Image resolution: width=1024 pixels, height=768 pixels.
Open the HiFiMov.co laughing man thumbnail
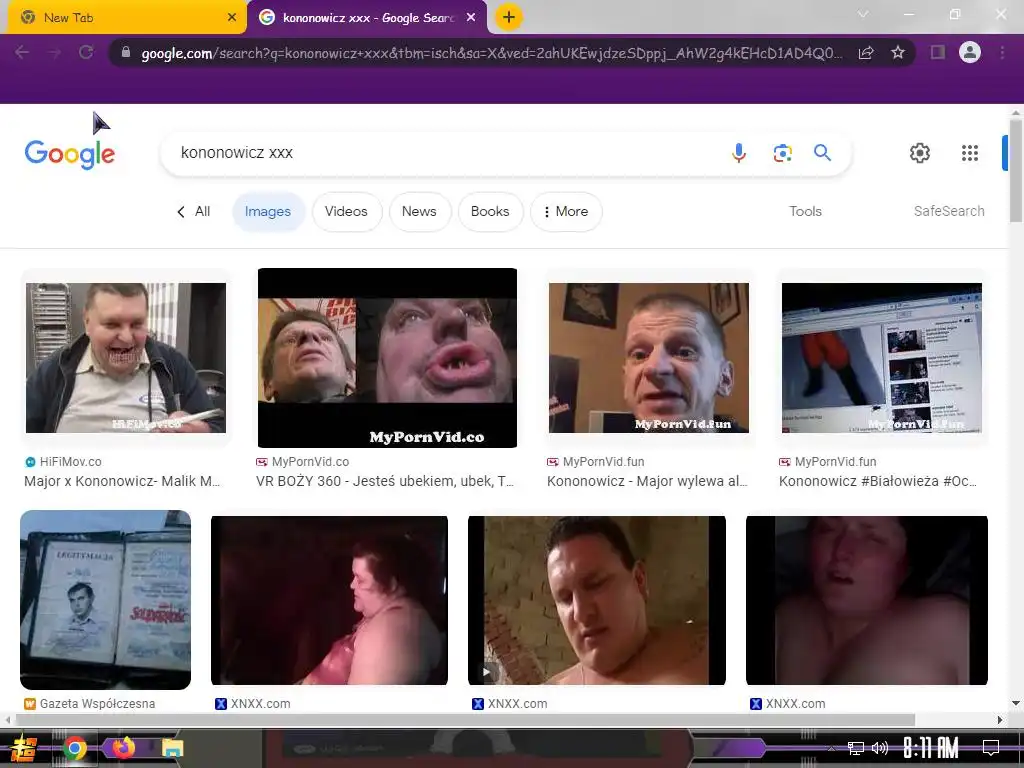126,358
